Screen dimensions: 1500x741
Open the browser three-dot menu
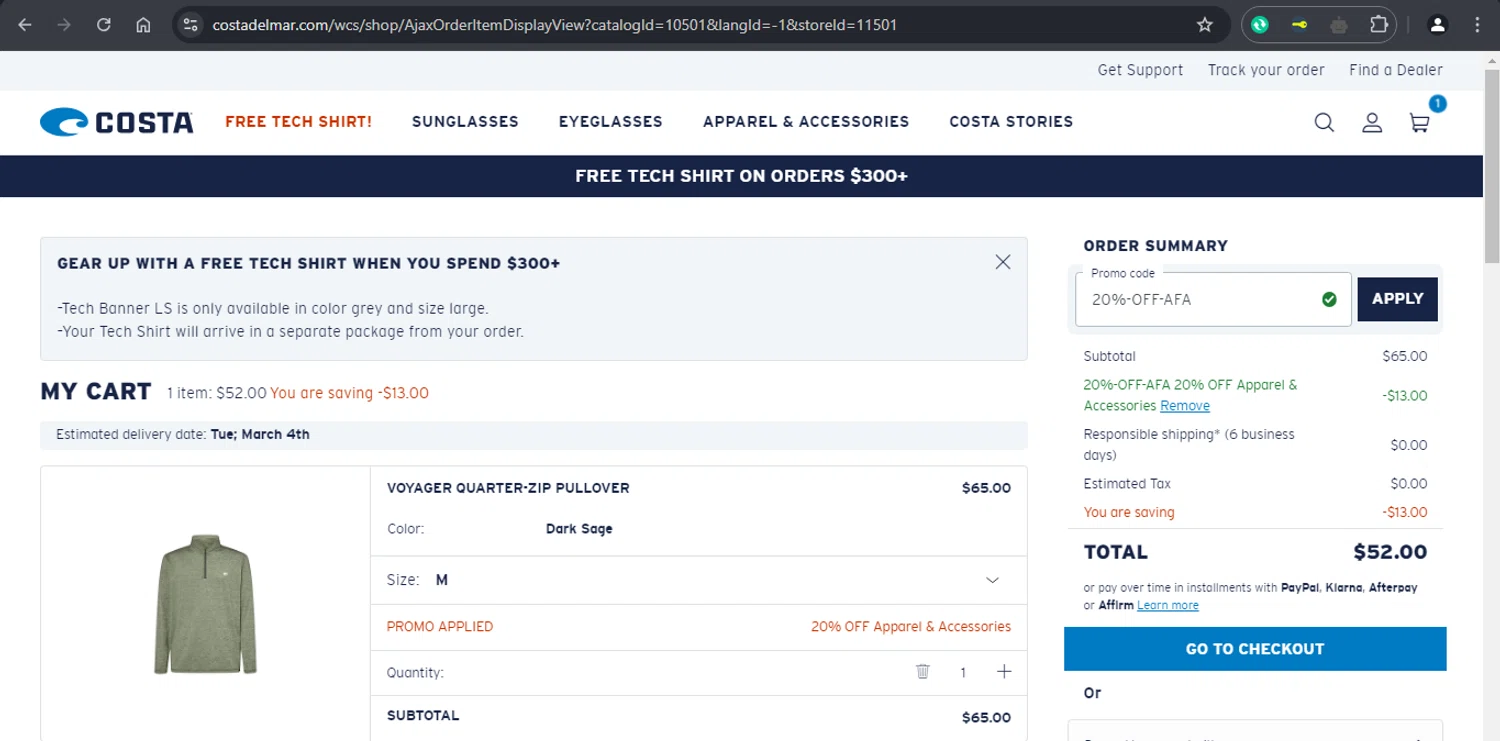coord(1477,25)
